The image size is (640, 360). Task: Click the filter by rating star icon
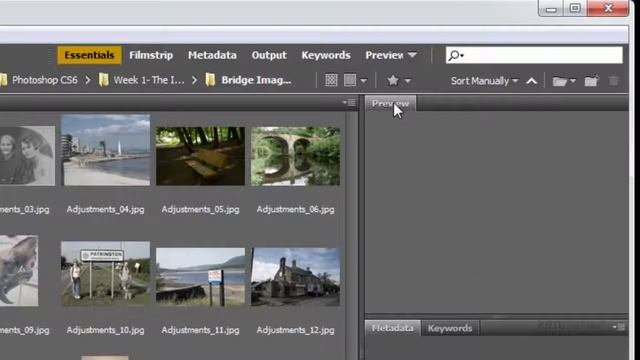(x=393, y=80)
